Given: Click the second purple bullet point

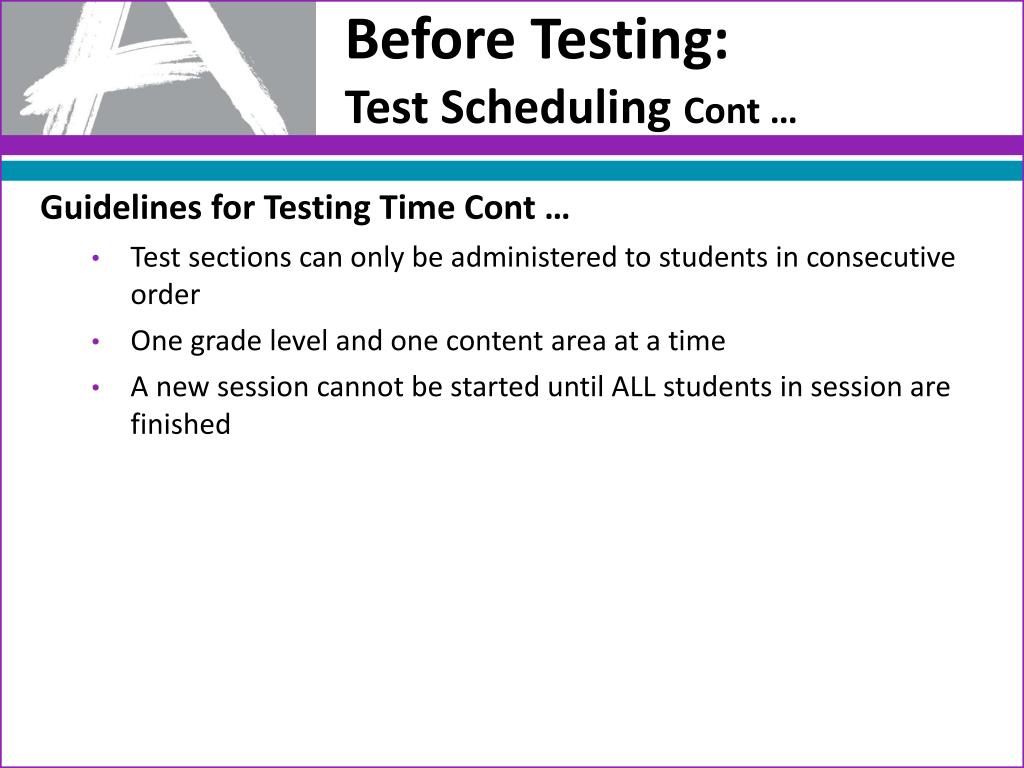Looking at the screenshot, I should coord(96,342).
